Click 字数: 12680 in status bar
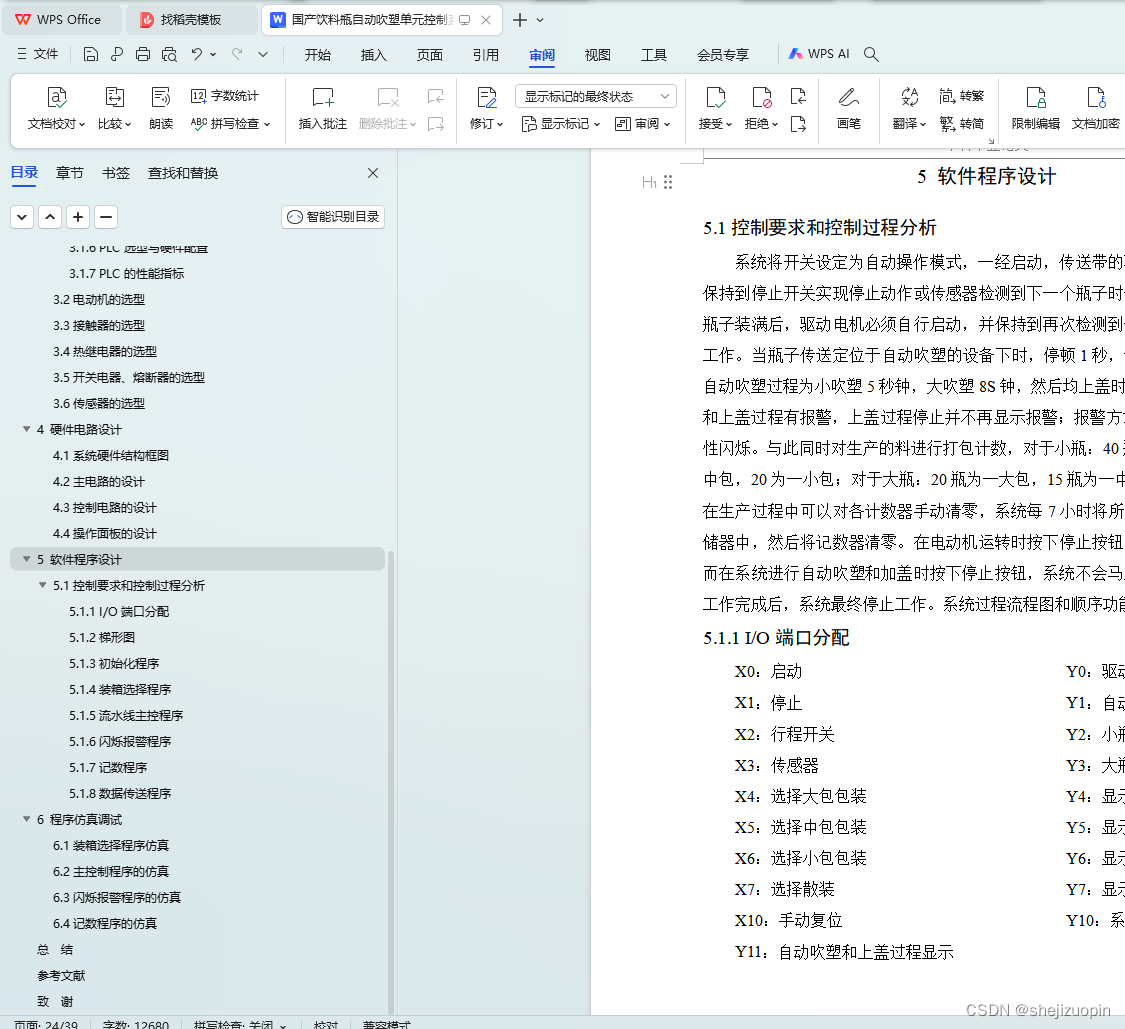 pyautogui.click(x=136, y=1025)
